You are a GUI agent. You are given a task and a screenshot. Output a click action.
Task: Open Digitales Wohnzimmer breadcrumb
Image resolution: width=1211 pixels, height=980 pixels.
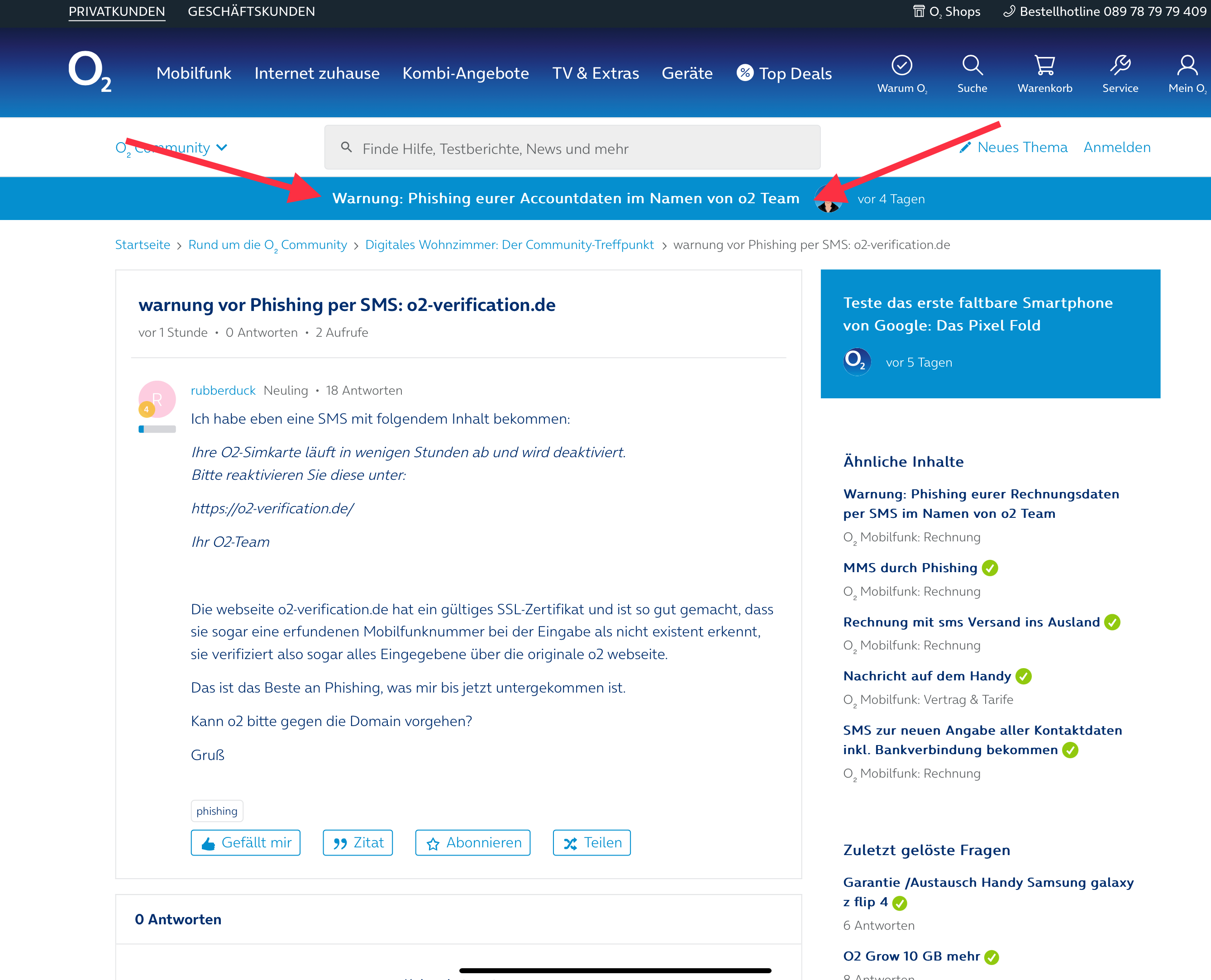509,244
